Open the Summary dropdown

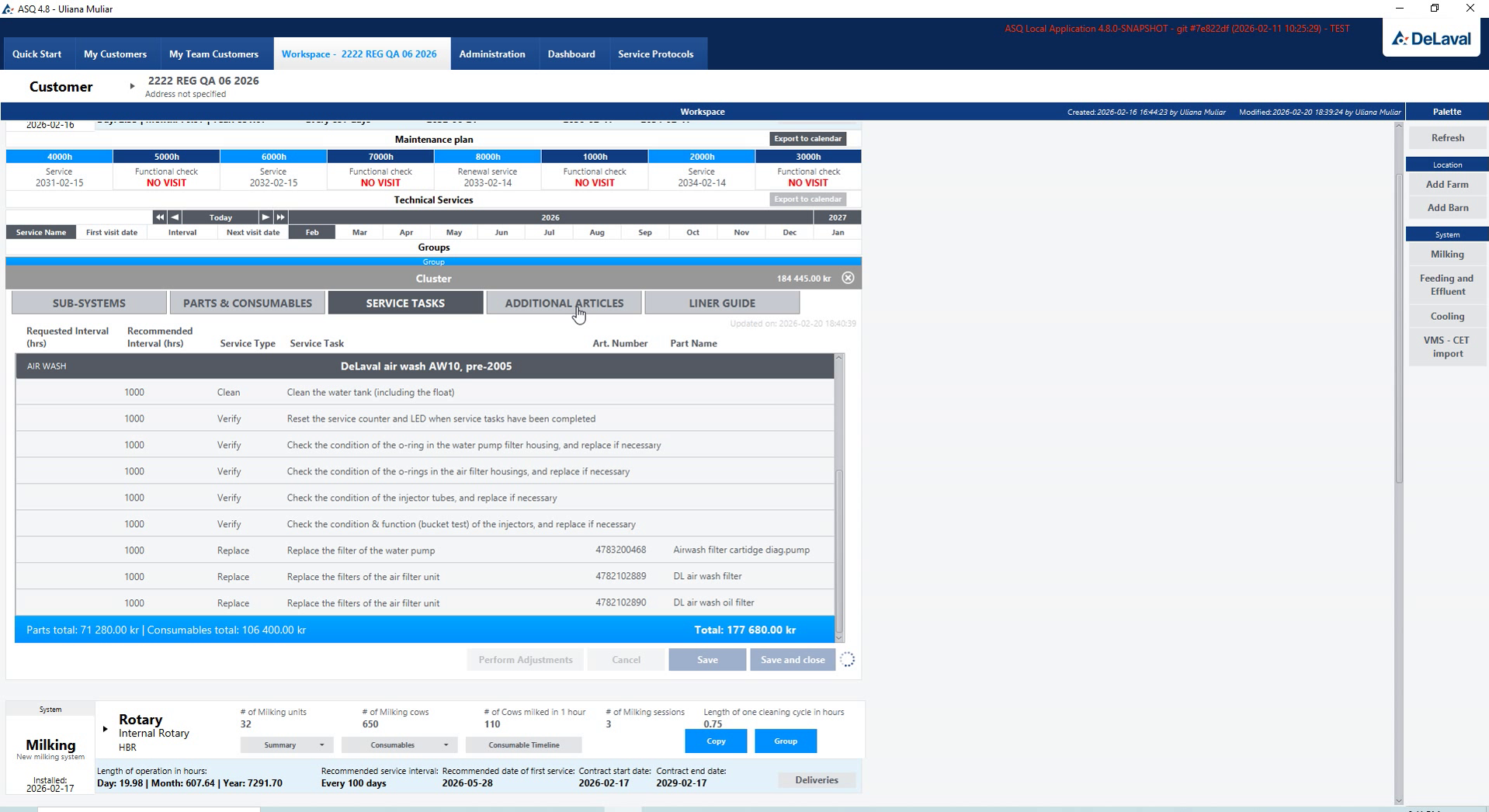click(x=287, y=744)
